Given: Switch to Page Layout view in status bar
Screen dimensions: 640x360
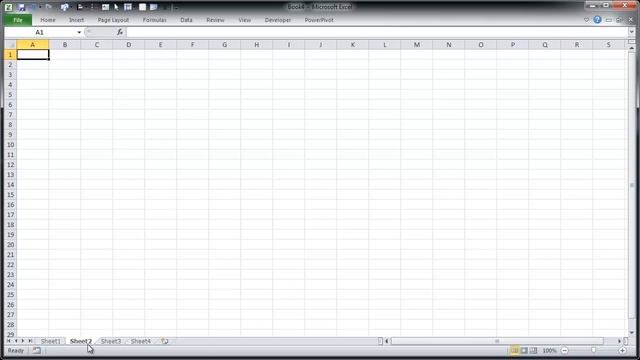Looking at the screenshot, I should (x=524, y=350).
